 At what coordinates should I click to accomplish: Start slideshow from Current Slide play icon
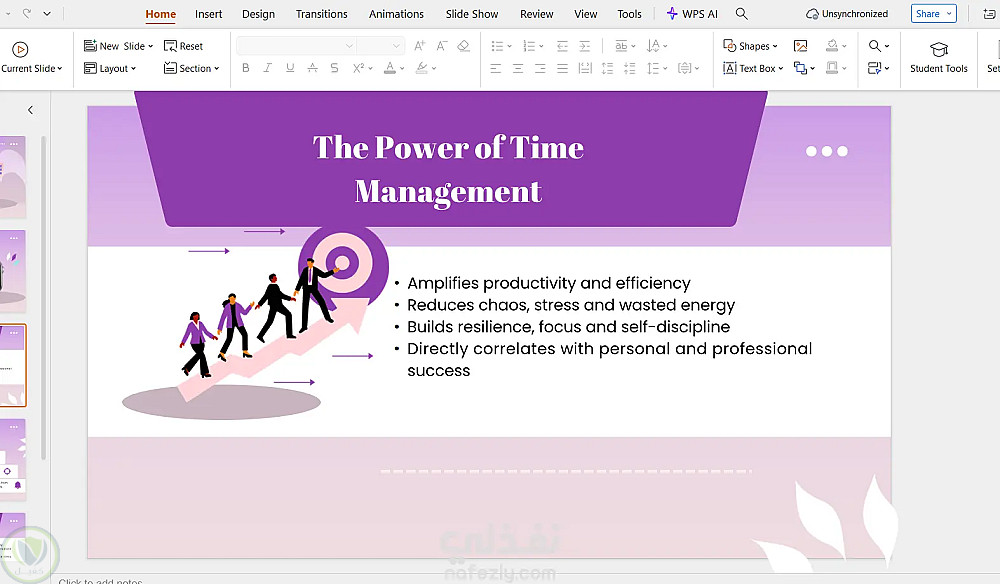20,49
